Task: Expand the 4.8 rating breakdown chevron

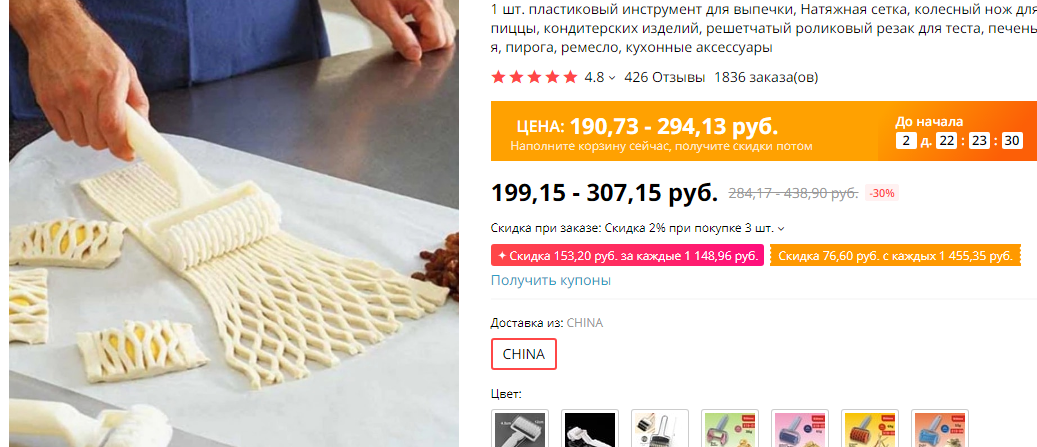Action: 612,78
